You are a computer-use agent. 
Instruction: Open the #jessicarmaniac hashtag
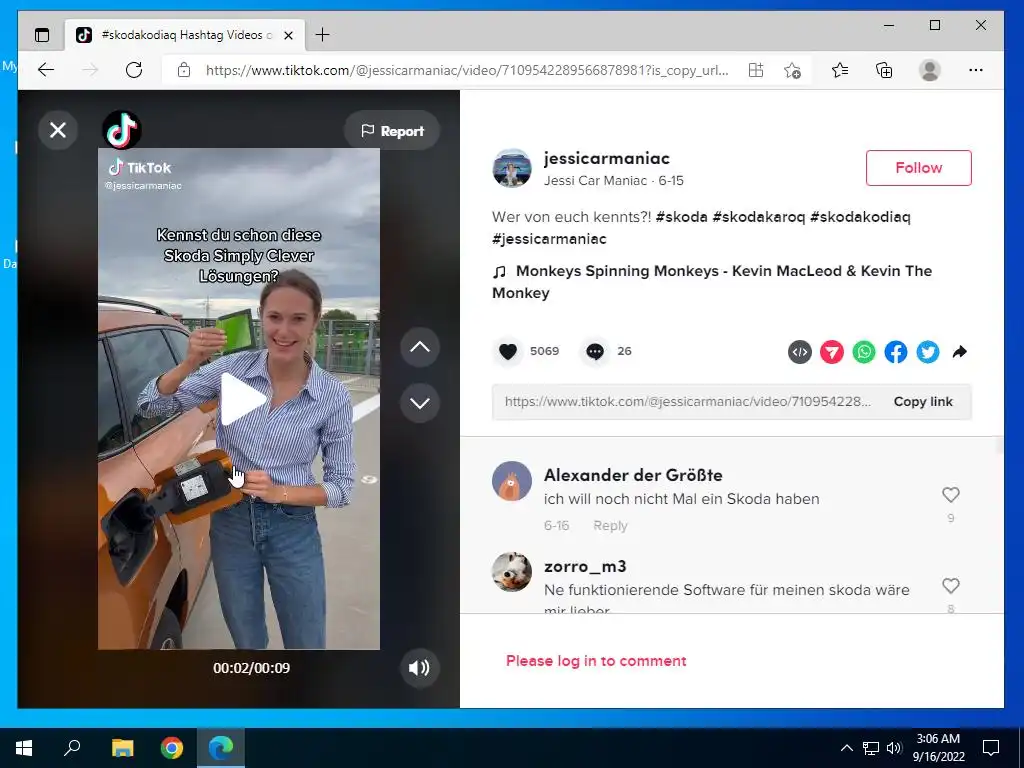pyautogui.click(x=549, y=239)
